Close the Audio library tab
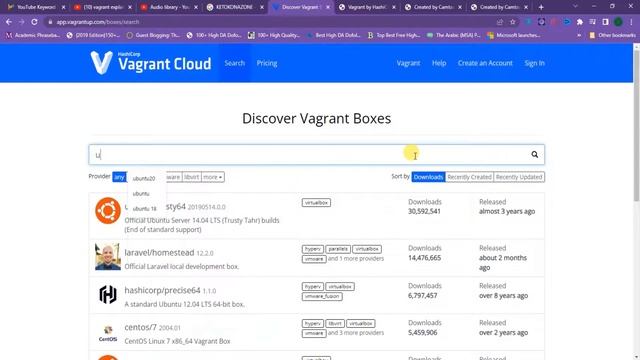 tap(196, 7)
